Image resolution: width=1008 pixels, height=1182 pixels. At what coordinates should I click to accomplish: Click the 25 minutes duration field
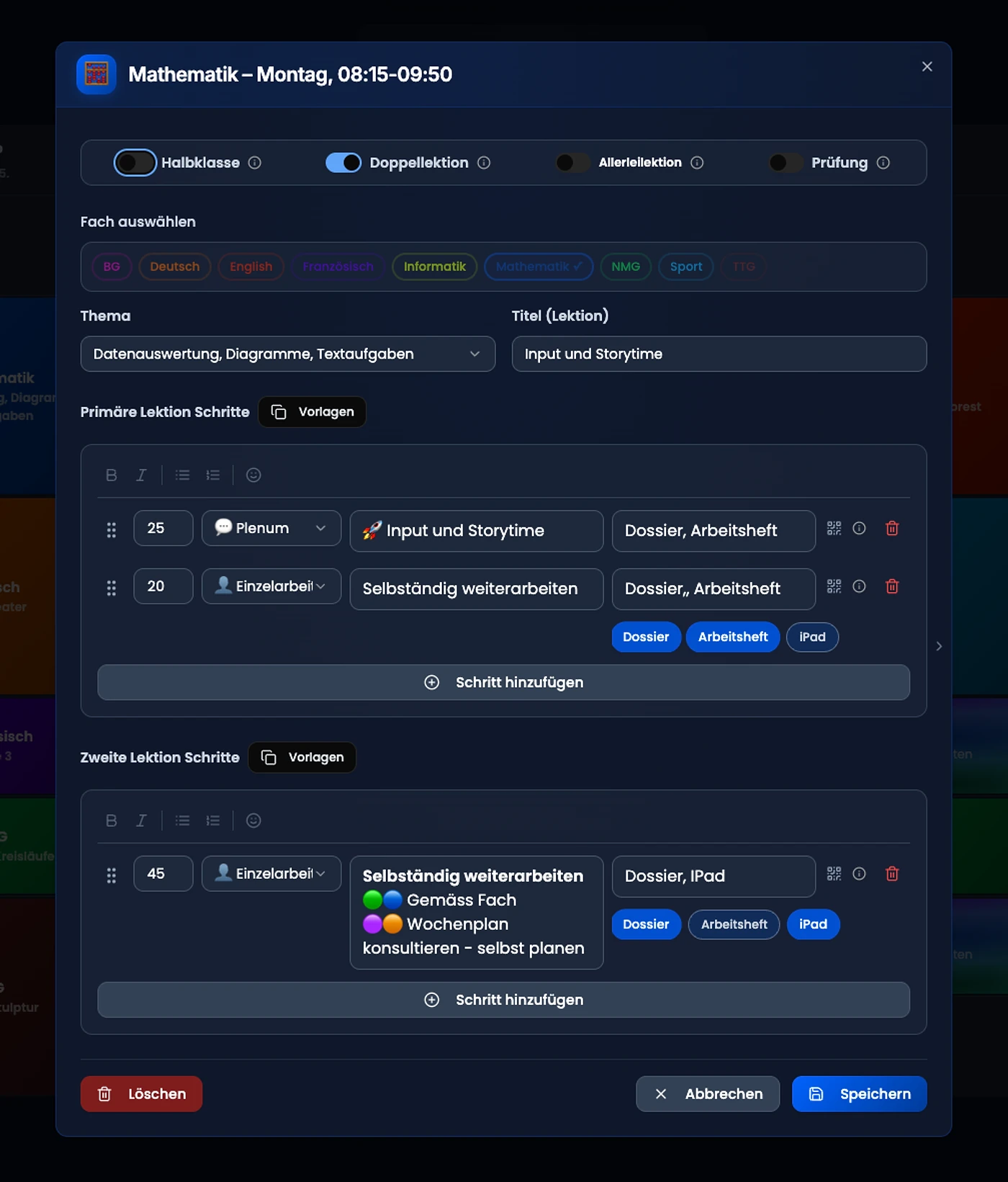pos(163,528)
